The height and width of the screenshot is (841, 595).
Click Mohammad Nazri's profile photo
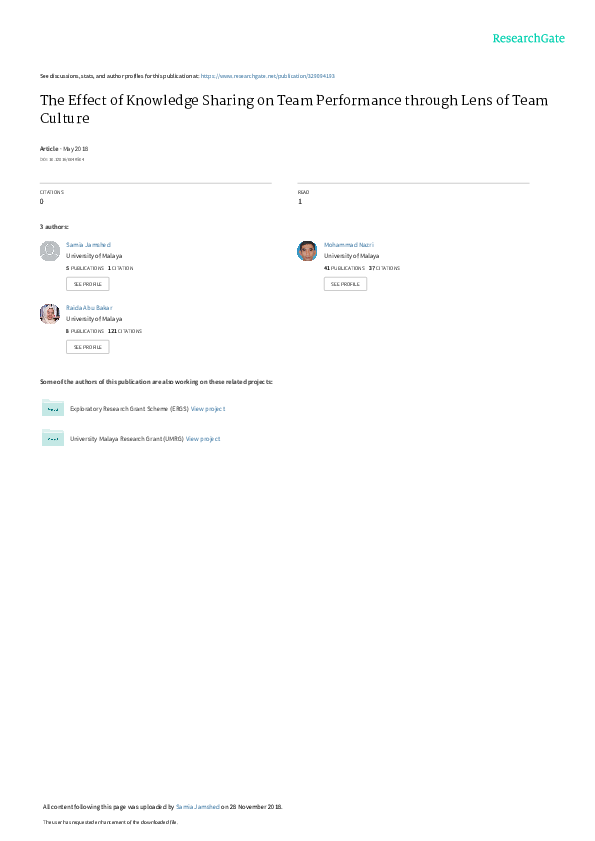click(307, 251)
